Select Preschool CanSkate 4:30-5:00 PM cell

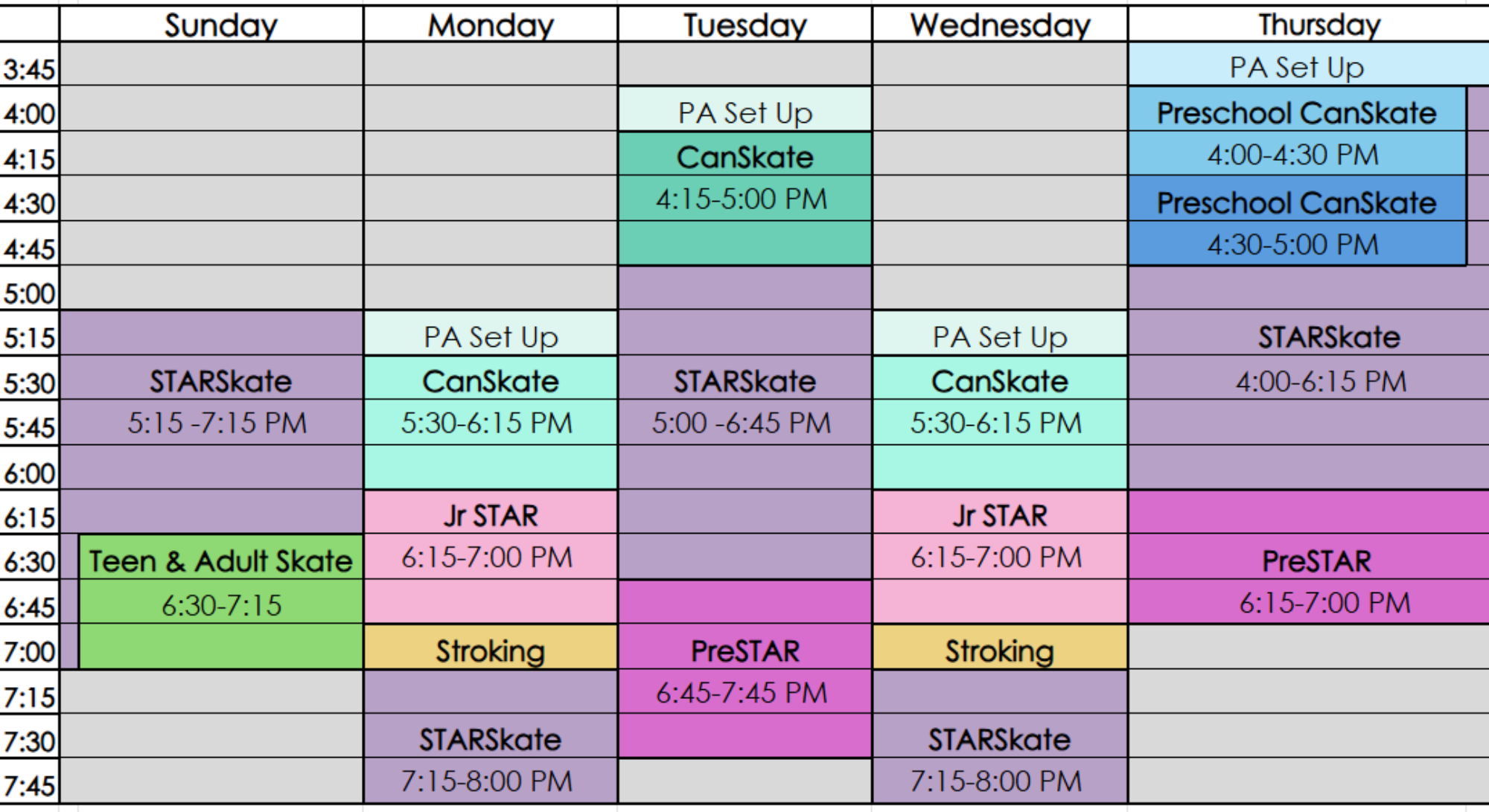tap(1297, 221)
